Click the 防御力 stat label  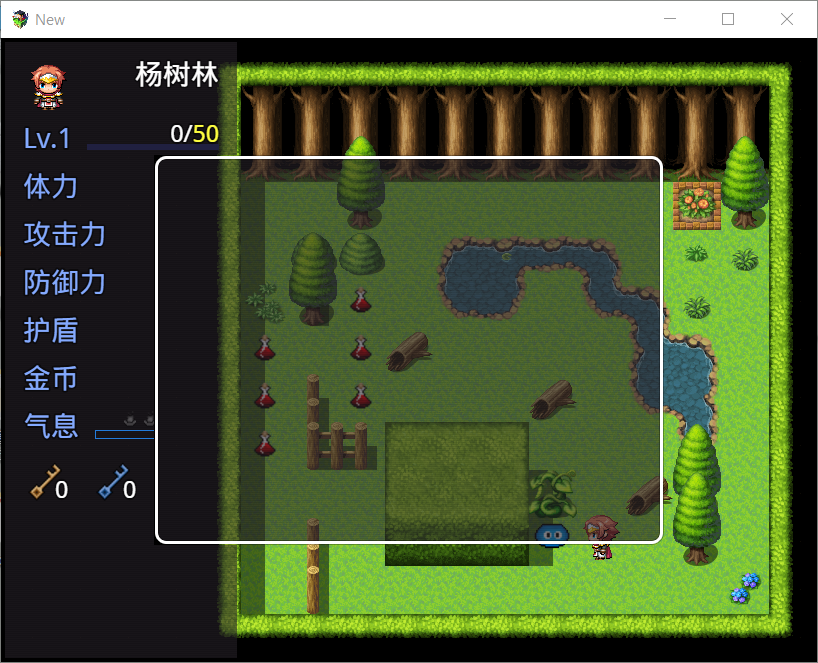(x=65, y=282)
